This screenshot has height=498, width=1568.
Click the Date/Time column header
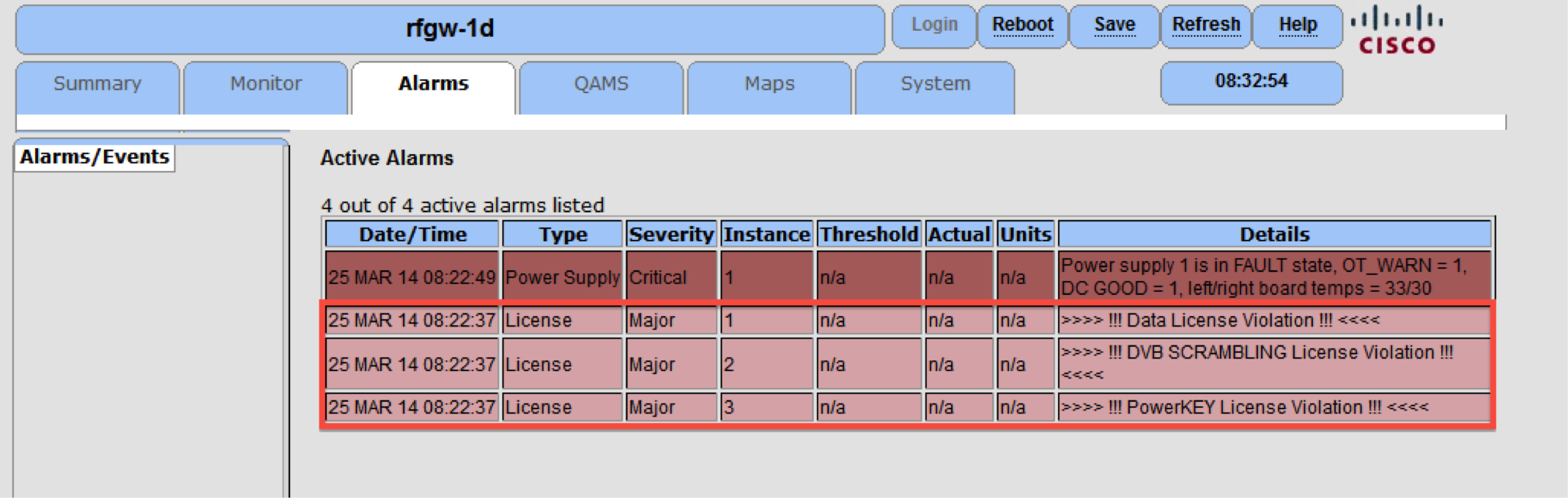413,235
